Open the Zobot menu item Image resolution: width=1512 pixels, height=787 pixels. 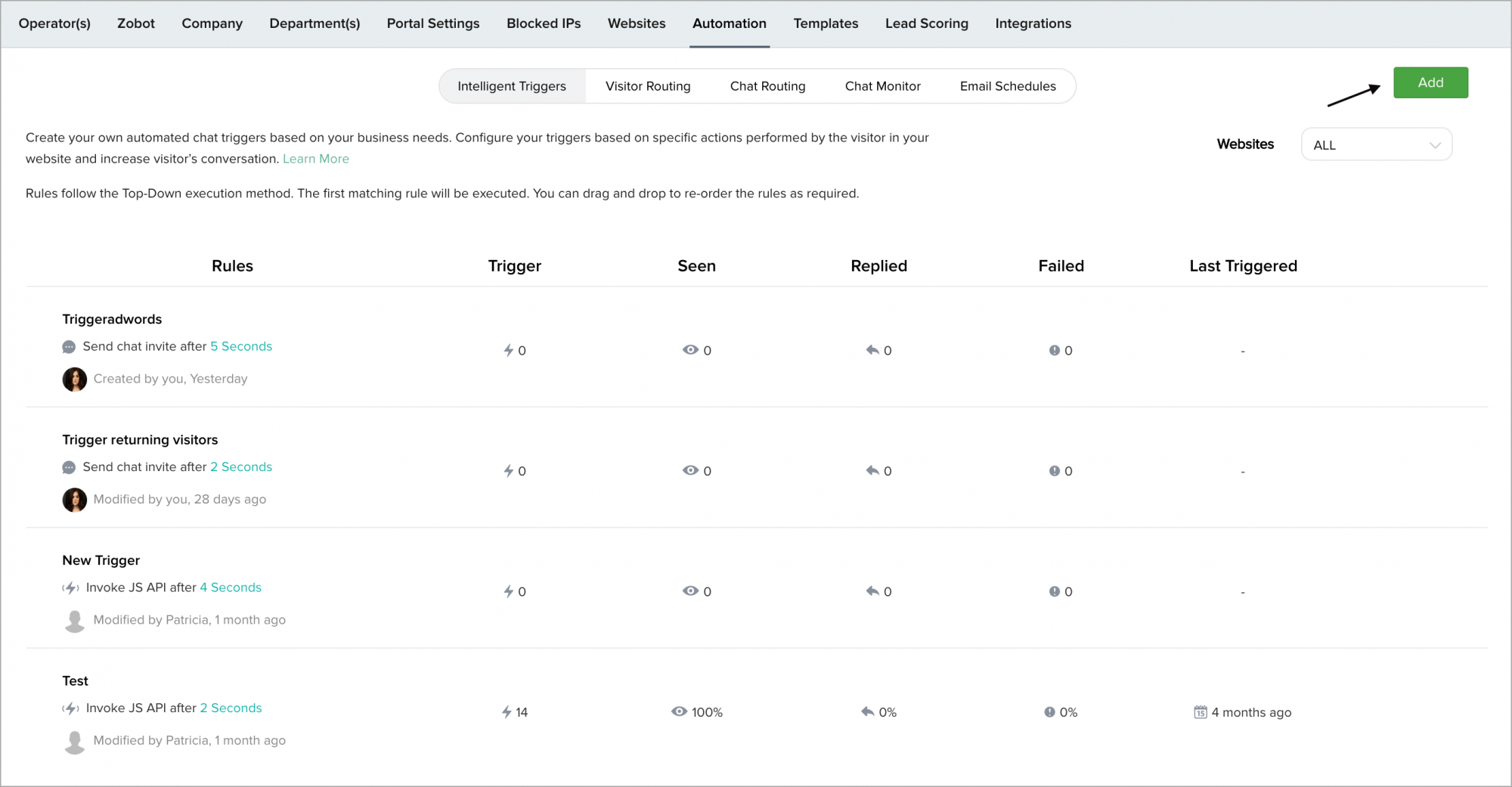(x=136, y=23)
